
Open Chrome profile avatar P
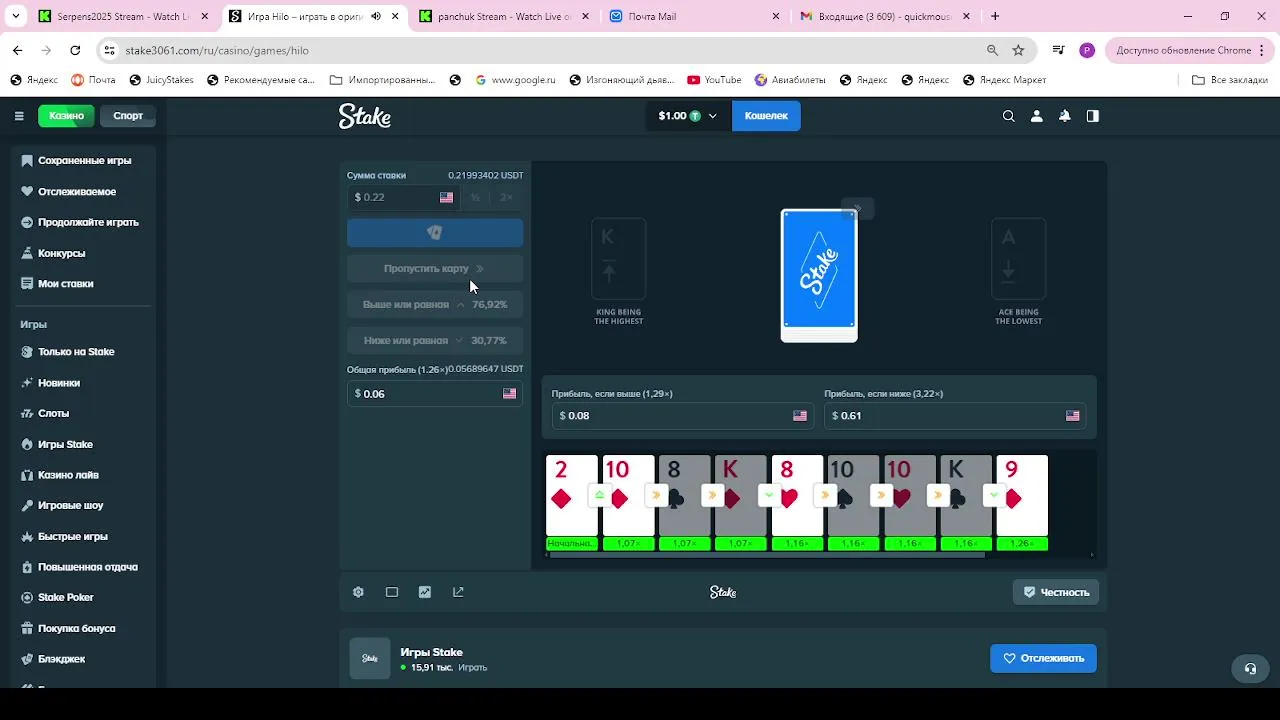[1087, 50]
